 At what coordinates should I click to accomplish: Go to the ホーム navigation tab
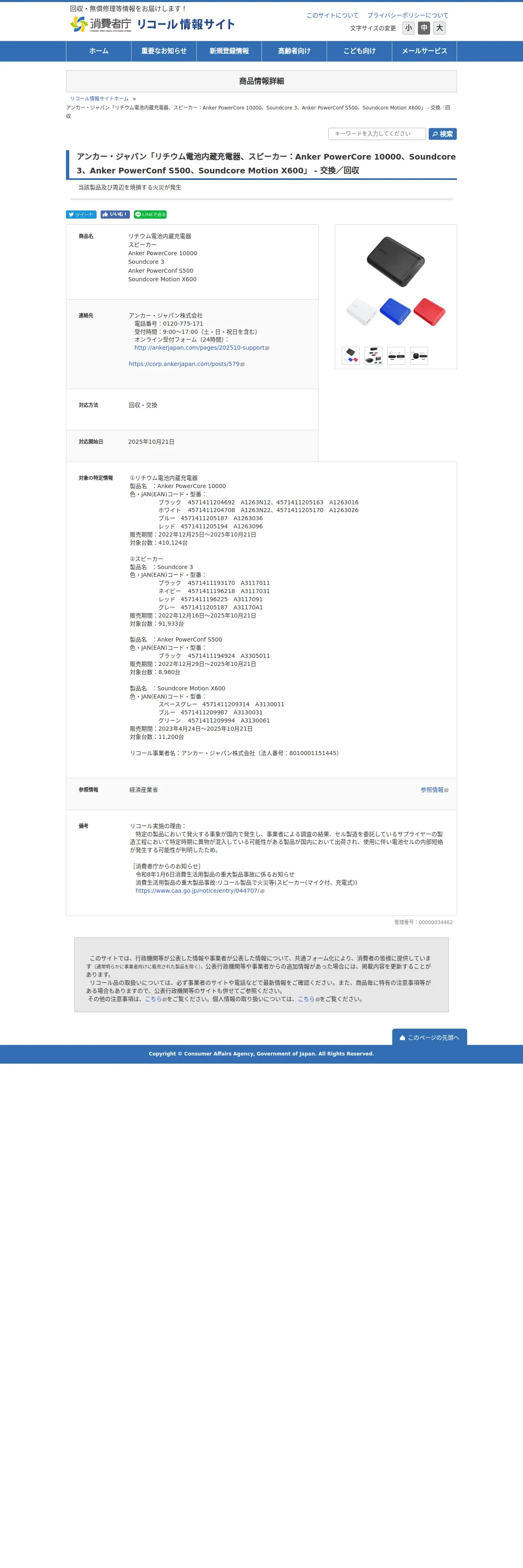[x=99, y=51]
